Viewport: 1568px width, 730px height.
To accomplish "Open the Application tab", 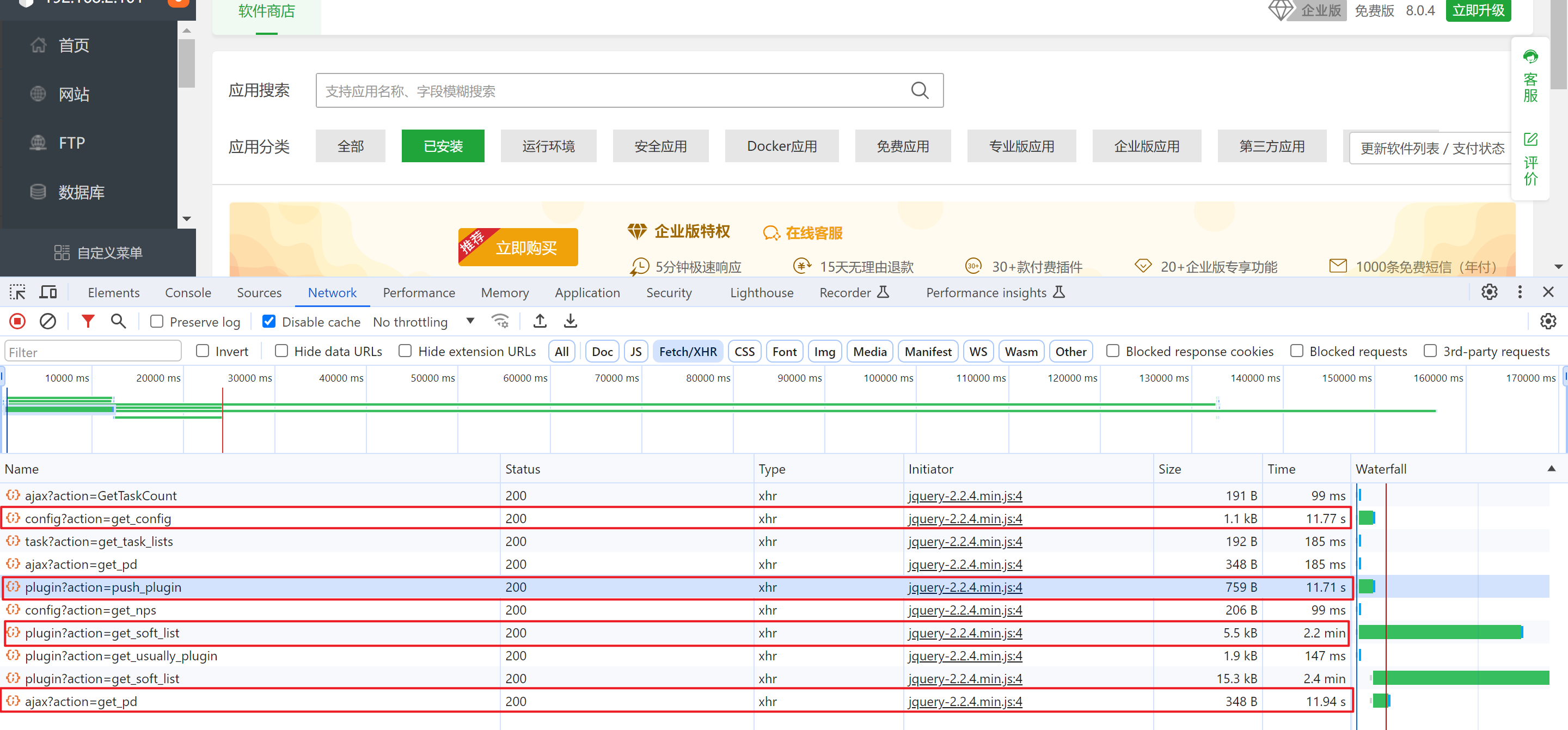I will coord(587,292).
